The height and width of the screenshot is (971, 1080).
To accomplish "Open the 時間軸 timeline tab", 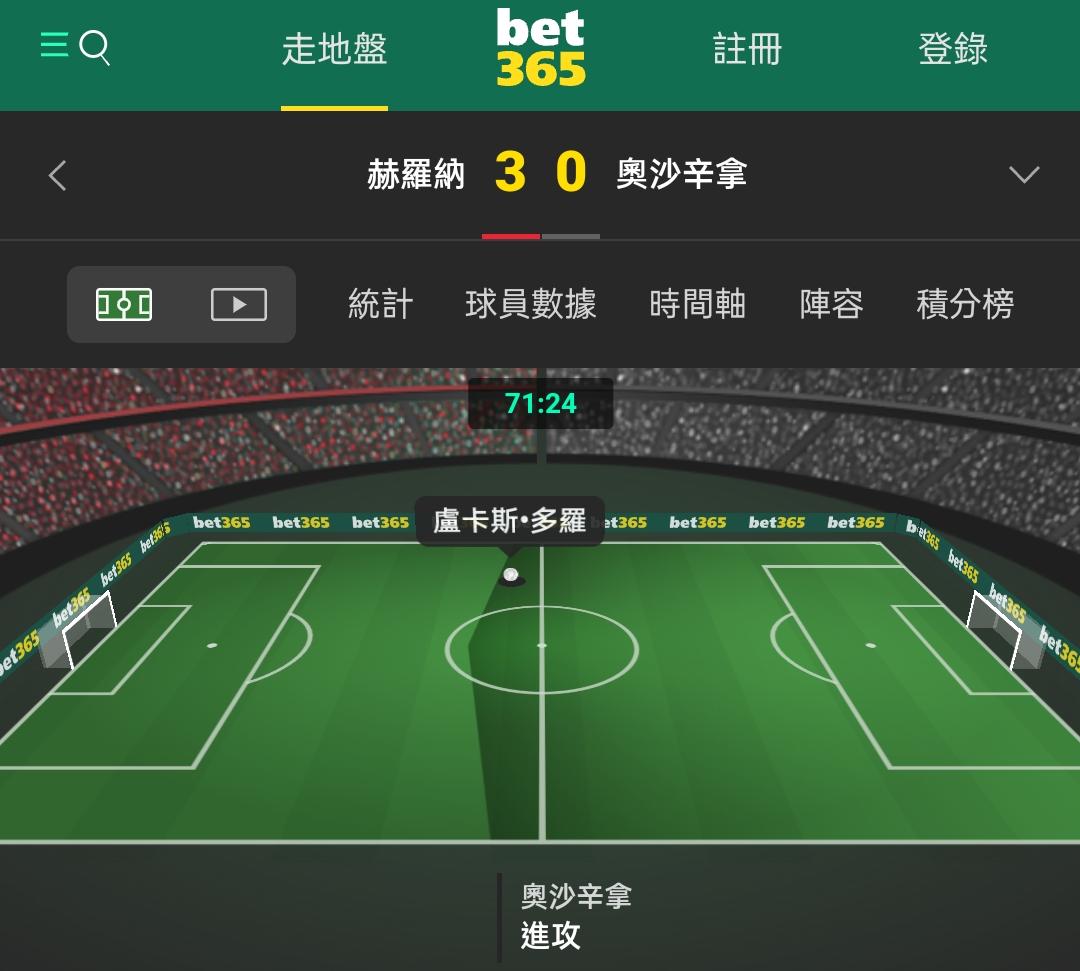I will click(x=697, y=304).
